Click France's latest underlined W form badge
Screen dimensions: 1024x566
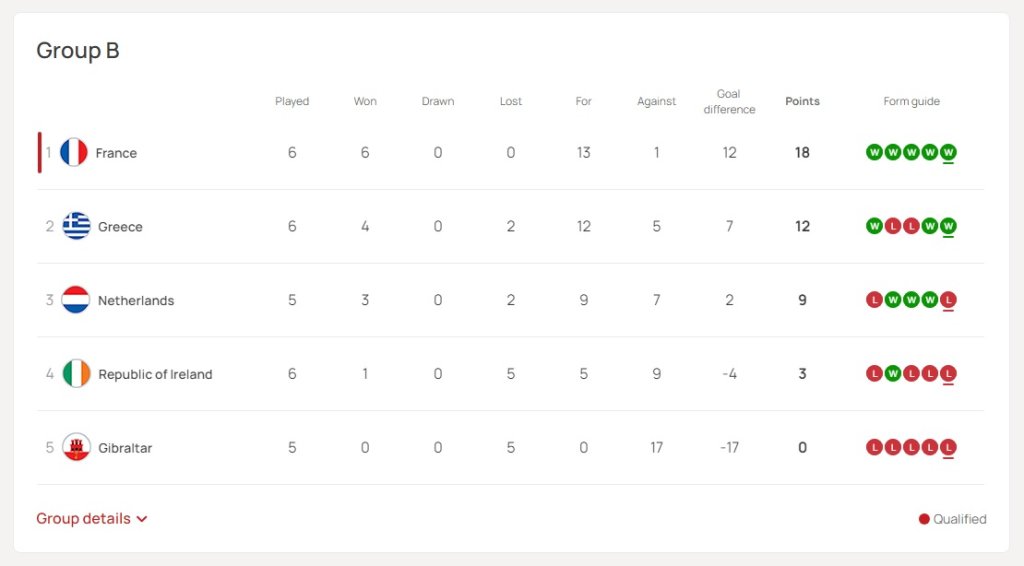coord(948,153)
